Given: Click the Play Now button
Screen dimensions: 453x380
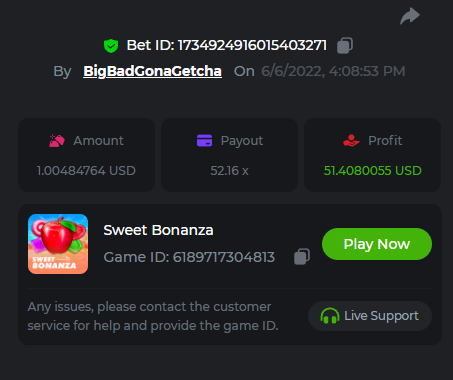Looking at the screenshot, I should point(377,244).
